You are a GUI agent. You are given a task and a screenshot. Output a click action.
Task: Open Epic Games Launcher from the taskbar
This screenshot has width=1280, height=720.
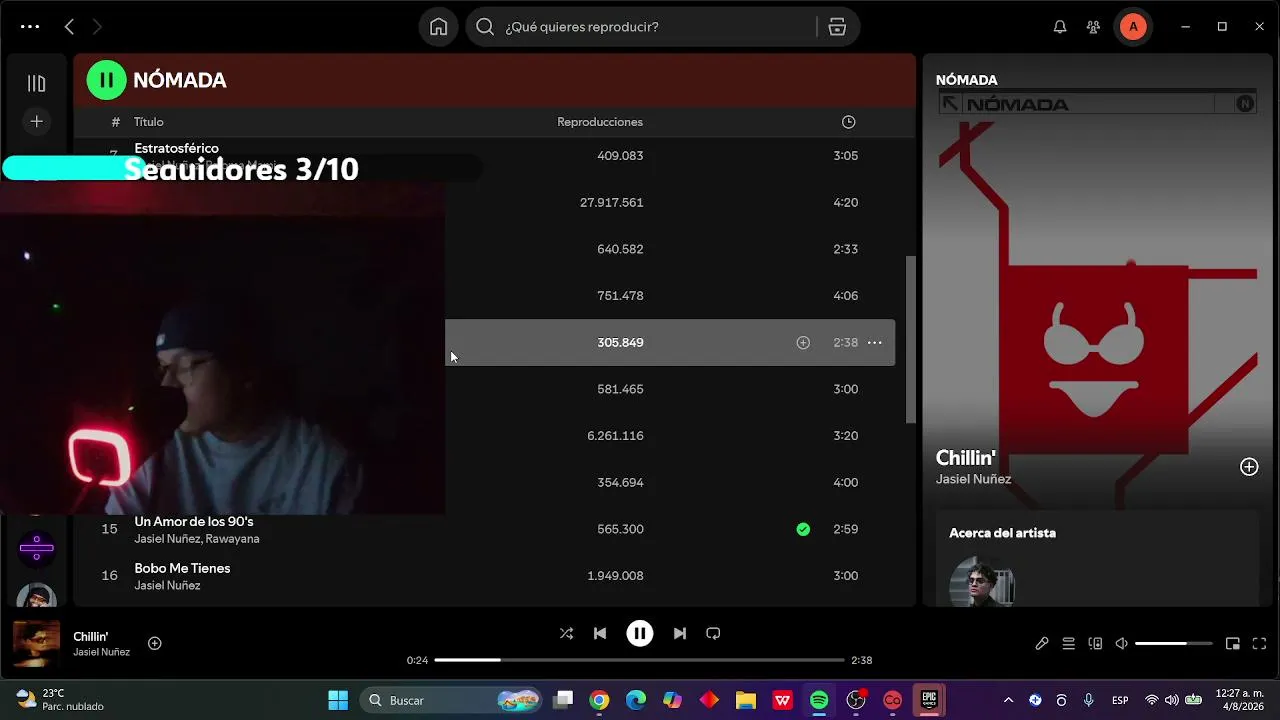coord(929,700)
